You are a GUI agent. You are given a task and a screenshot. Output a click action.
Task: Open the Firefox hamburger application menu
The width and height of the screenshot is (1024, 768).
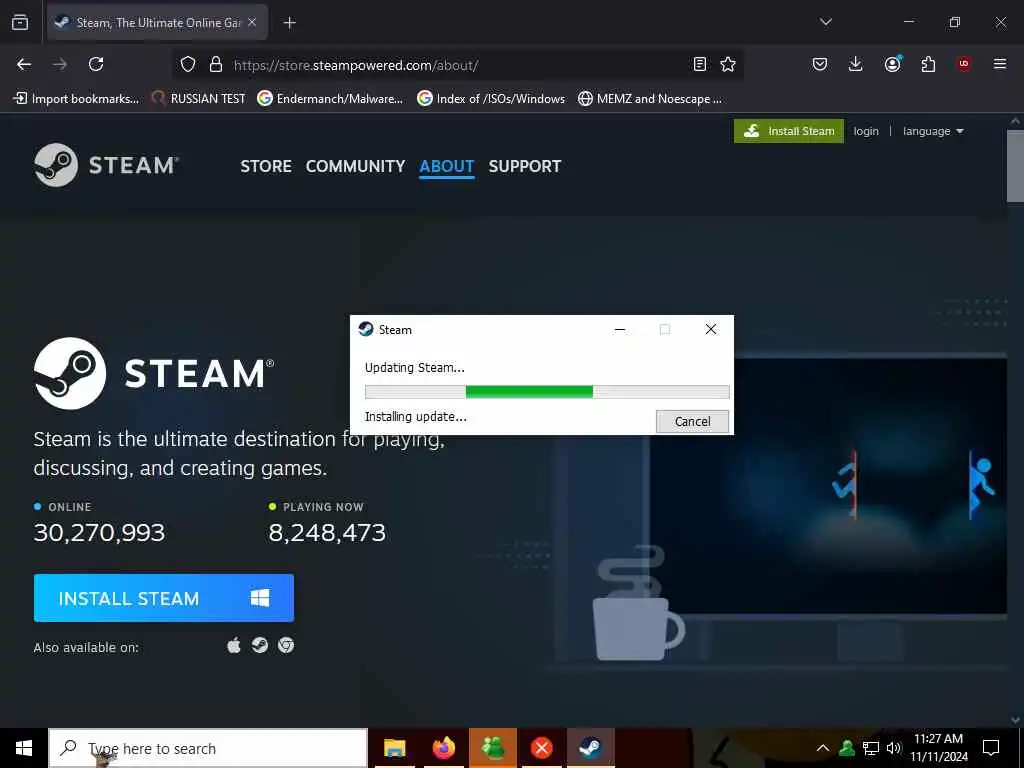point(1000,64)
